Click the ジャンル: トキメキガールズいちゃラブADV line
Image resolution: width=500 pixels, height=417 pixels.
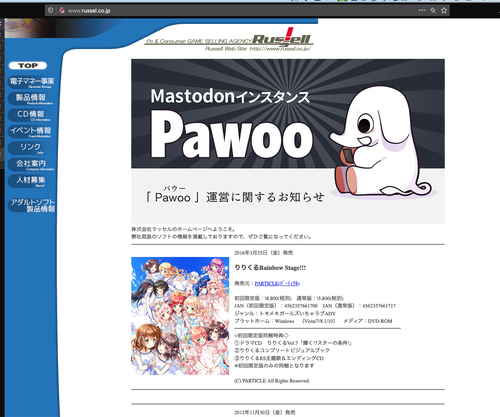(x=285, y=313)
